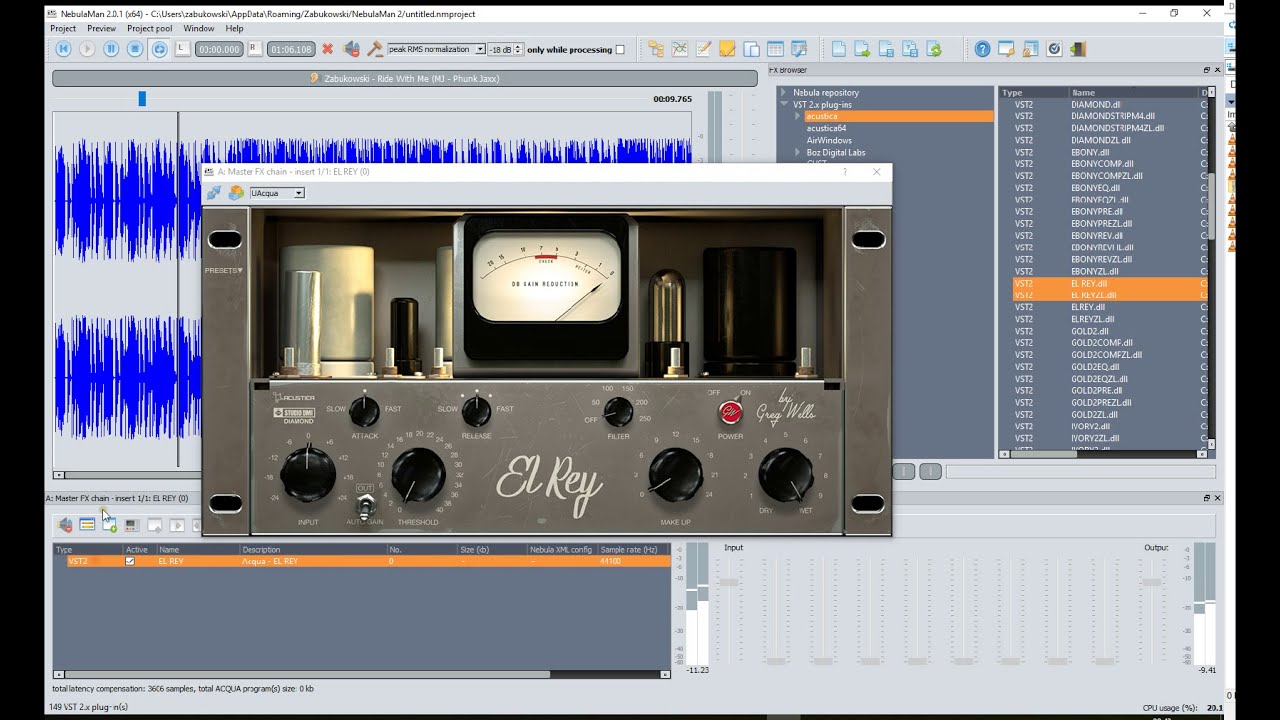Open the Help menu
The width and height of the screenshot is (1280, 720).
[x=234, y=29]
